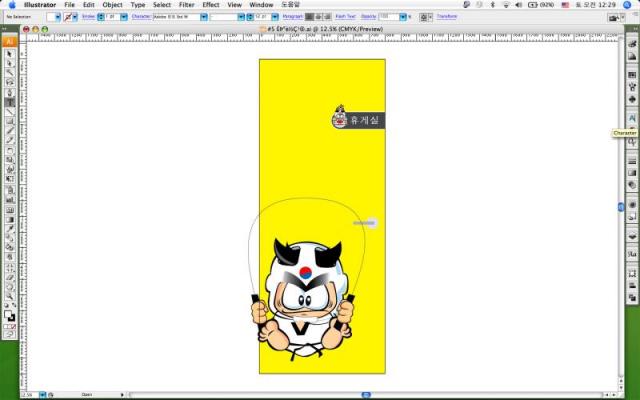Viewport: 640px width, 400px height.
Task: Select the Column Graph tool
Action: pos(10,200)
